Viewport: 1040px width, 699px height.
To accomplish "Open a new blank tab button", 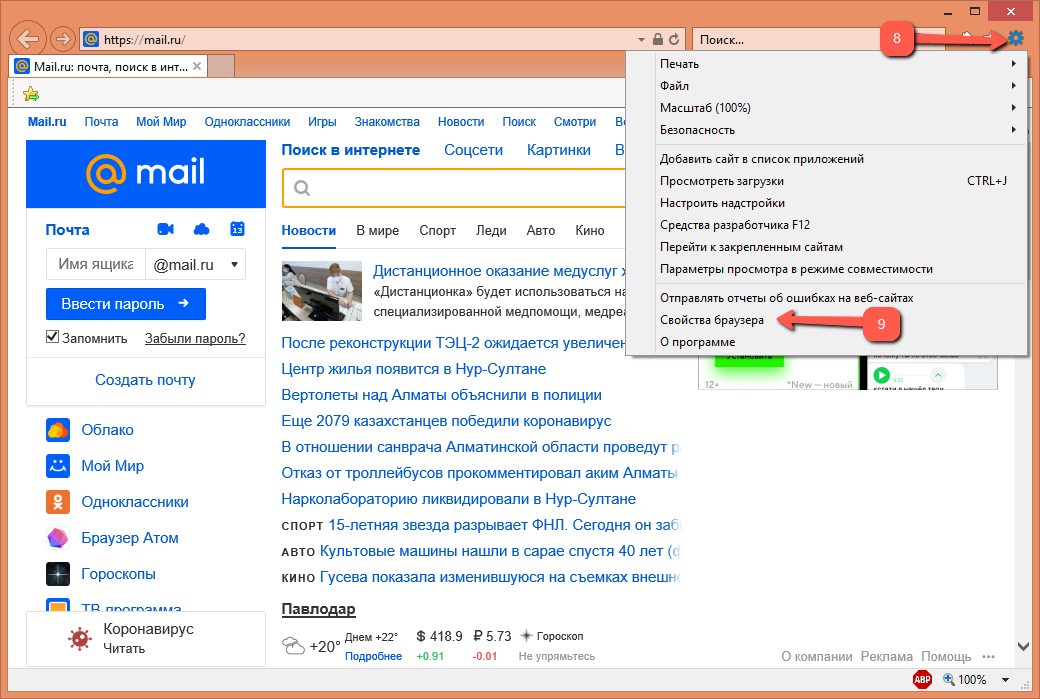I will (222, 66).
